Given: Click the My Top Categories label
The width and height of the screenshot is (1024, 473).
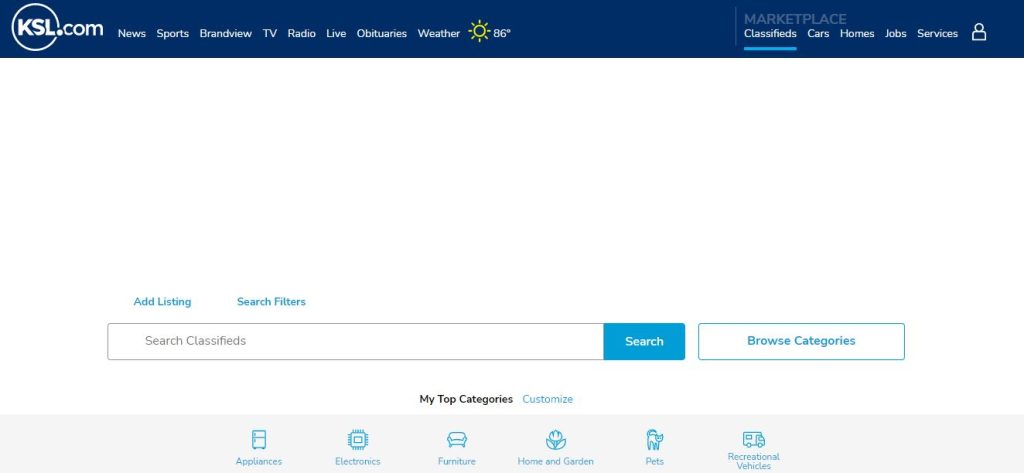Looking at the screenshot, I should [x=466, y=399].
